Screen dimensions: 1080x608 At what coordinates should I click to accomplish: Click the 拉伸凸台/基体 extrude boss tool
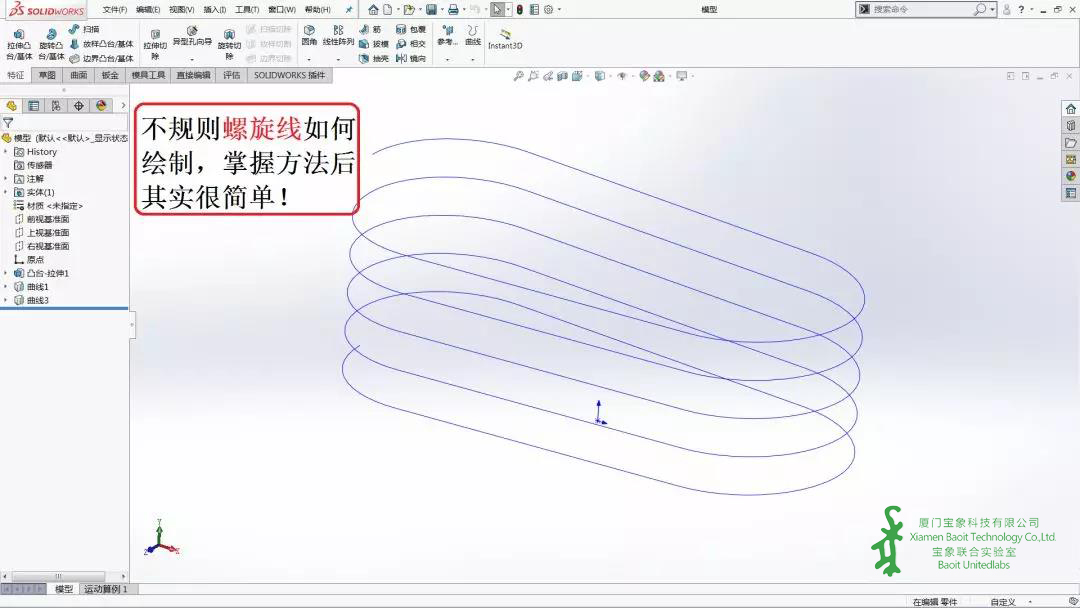point(19,43)
